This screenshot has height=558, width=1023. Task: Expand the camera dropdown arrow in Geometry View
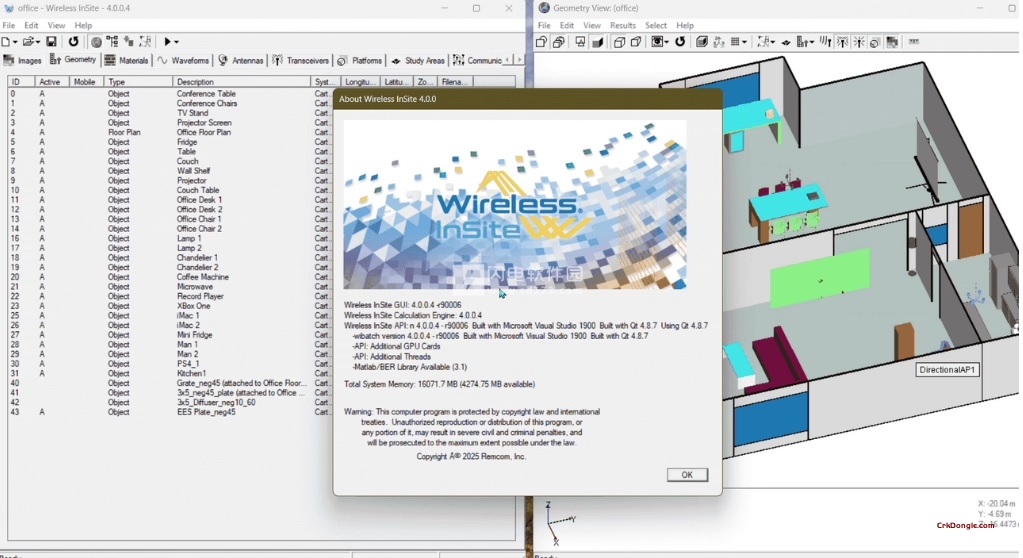click(666, 42)
